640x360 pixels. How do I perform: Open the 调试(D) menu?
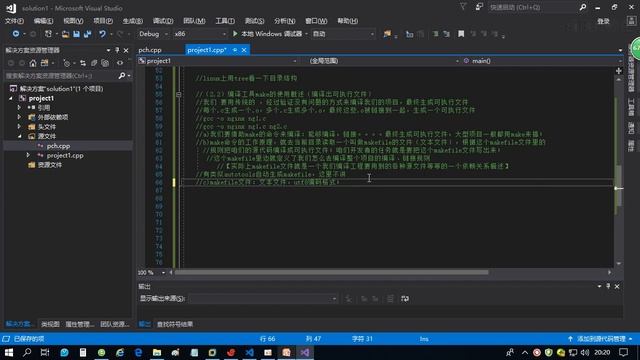coord(163,21)
